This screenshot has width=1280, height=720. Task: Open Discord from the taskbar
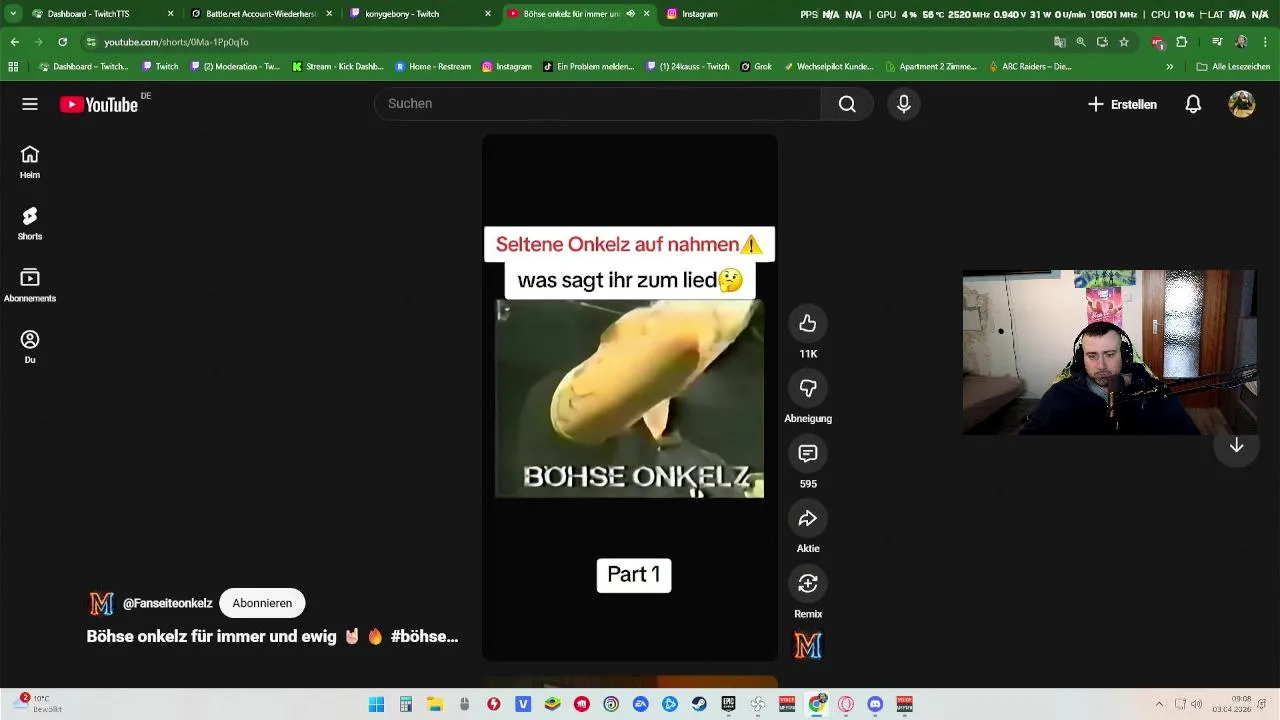(x=875, y=704)
